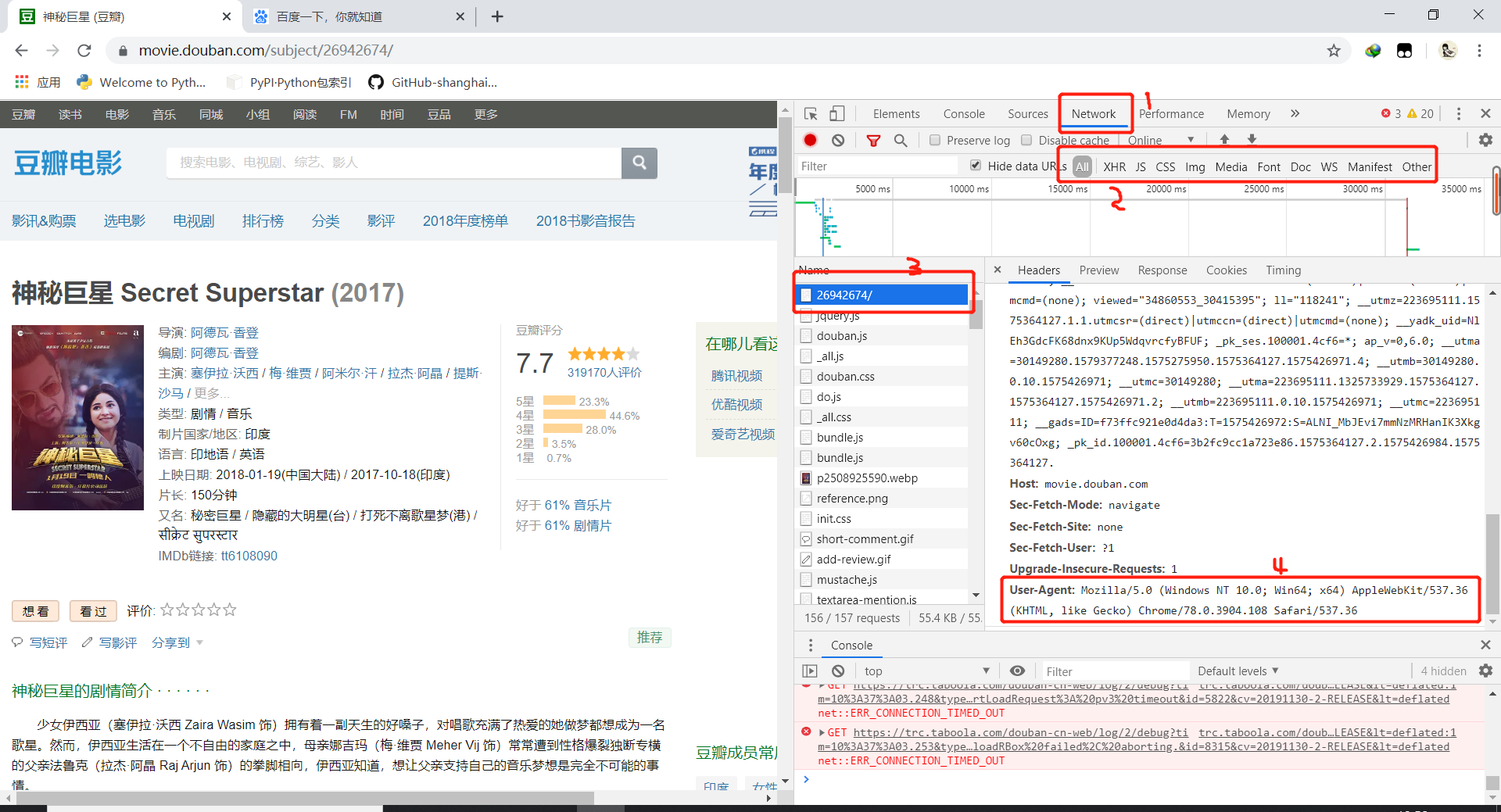This screenshot has height=812, width=1501.
Task: Open DevTools three-dot menu
Action: 1458,113
